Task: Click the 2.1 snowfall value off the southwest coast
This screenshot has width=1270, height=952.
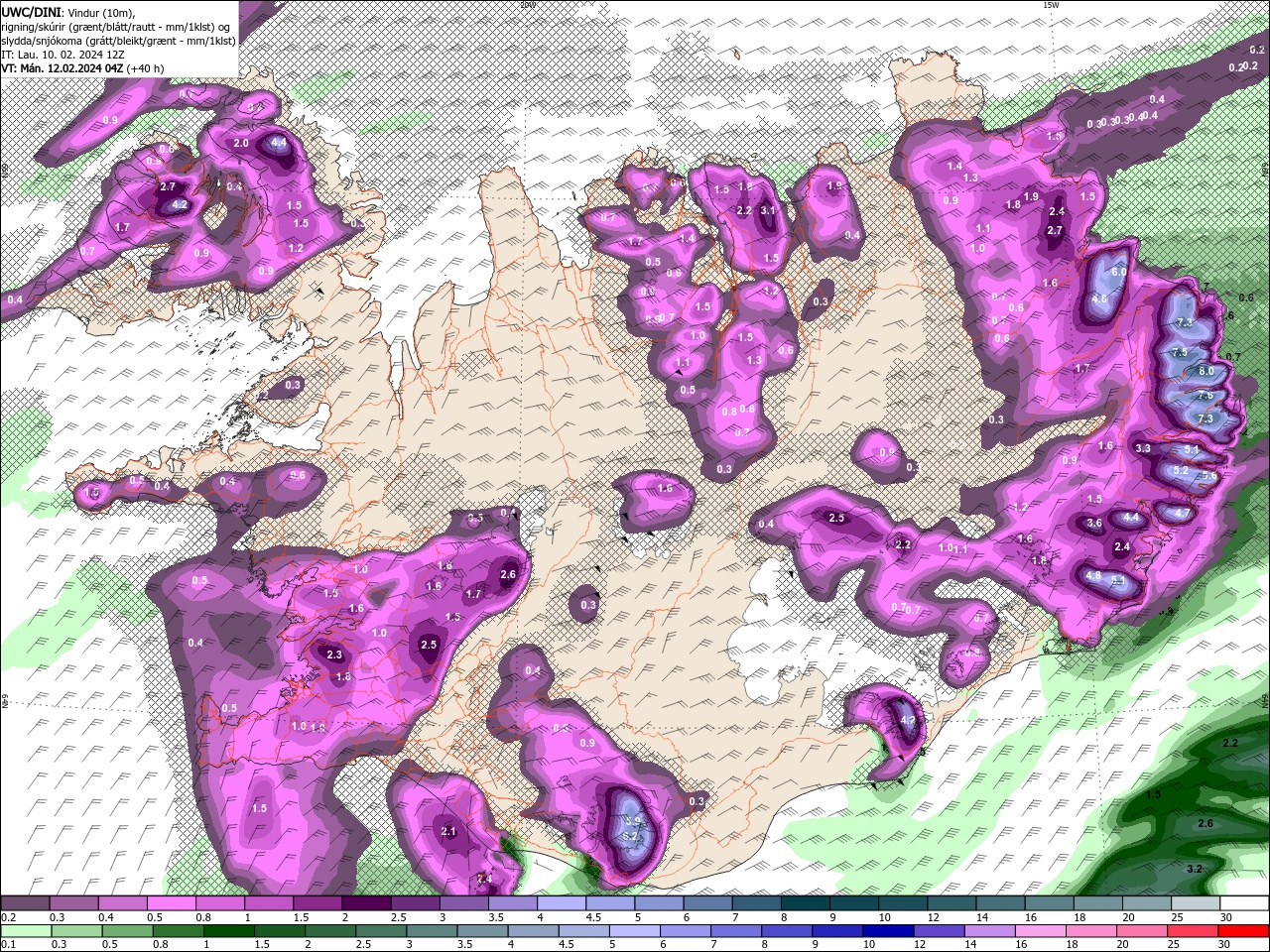Action: coord(447,832)
